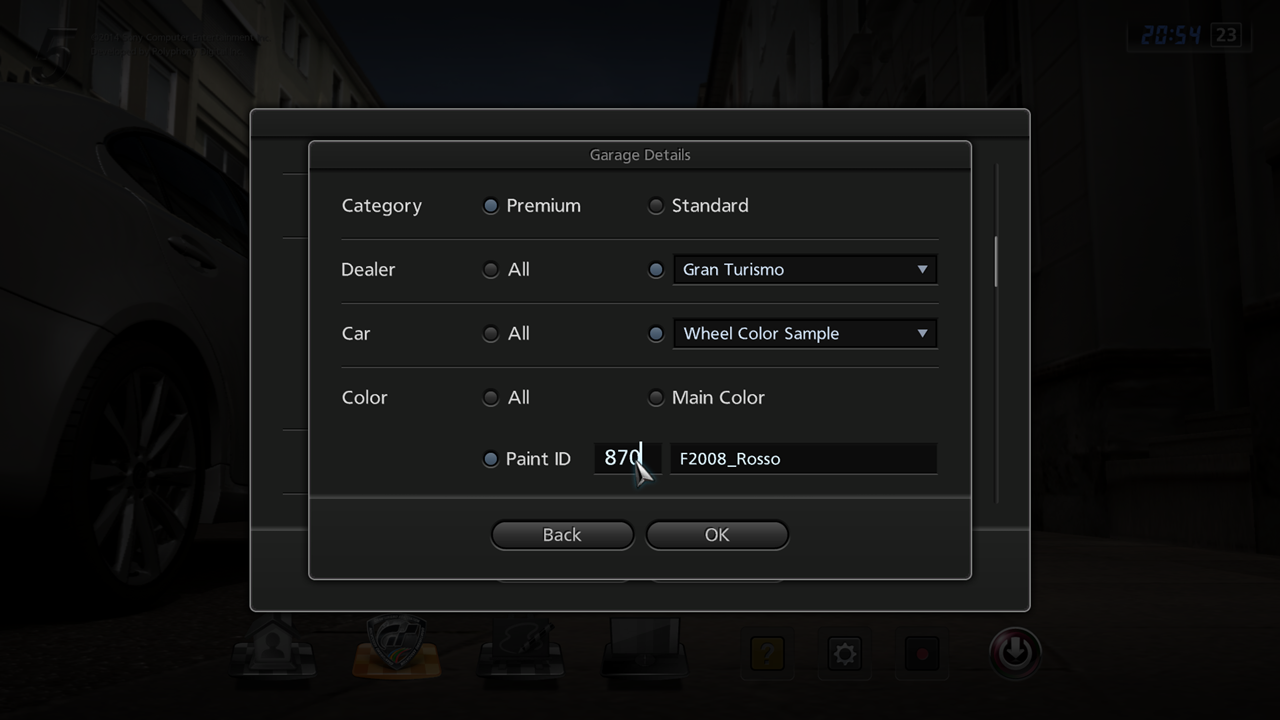Open the settings gear icon
This screenshot has width=1280, height=720.
(x=845, y=654)
